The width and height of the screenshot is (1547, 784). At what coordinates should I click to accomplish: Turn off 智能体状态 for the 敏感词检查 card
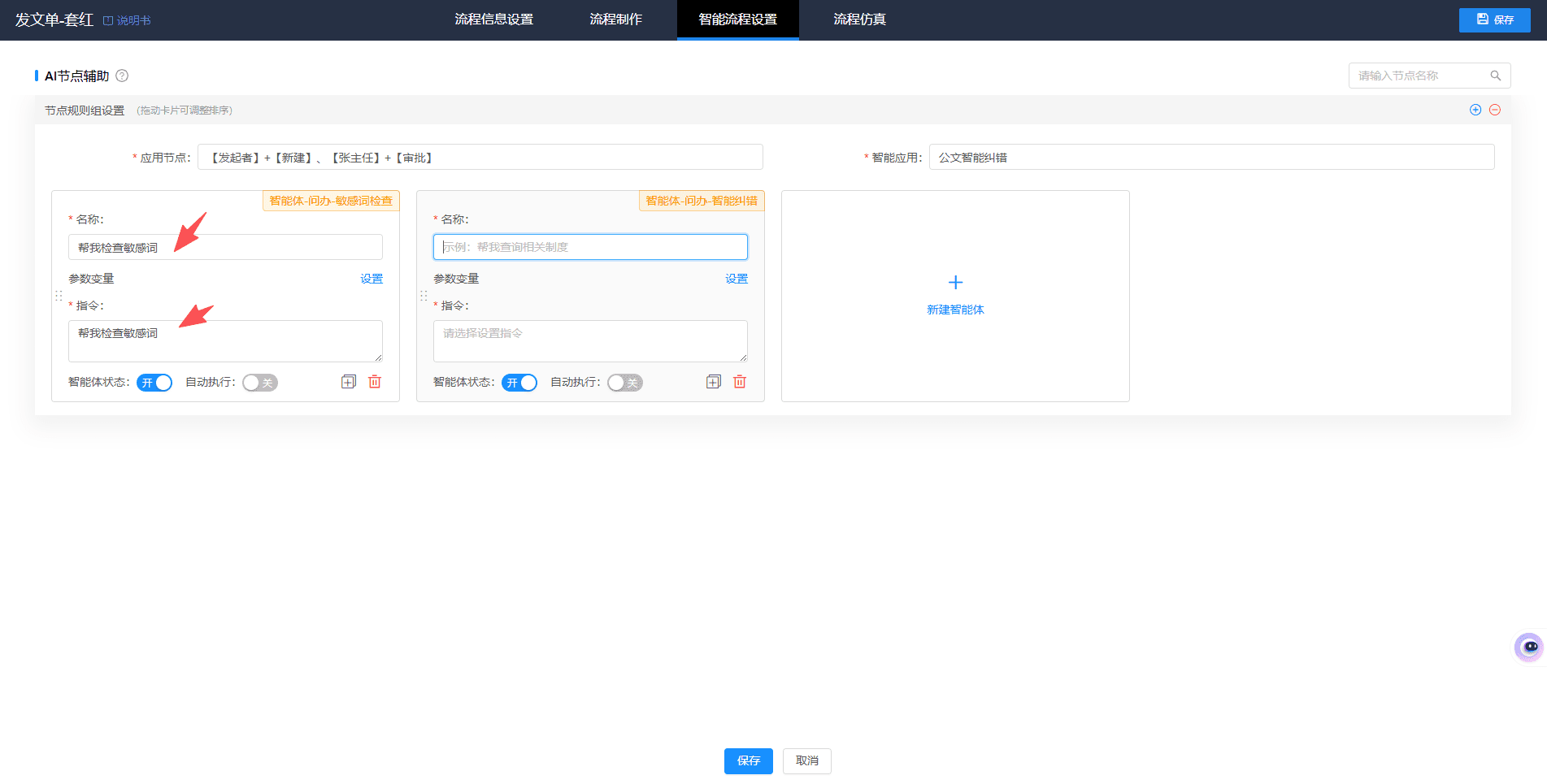click(154, 383)
